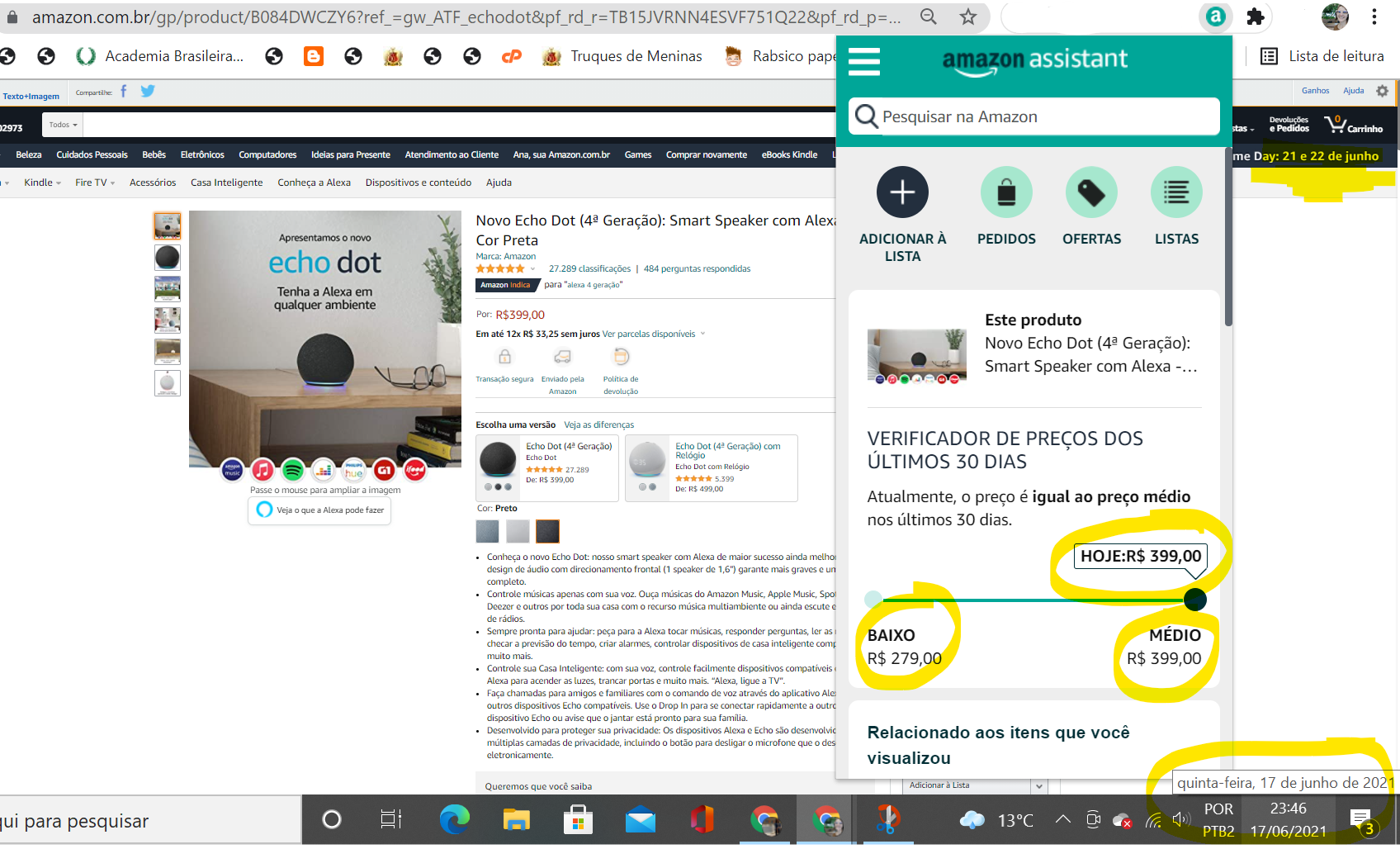Viewport: 1400px width, 849px height.
Task: Click Marca: Amazon link
Action: click(x=505, y=256)
